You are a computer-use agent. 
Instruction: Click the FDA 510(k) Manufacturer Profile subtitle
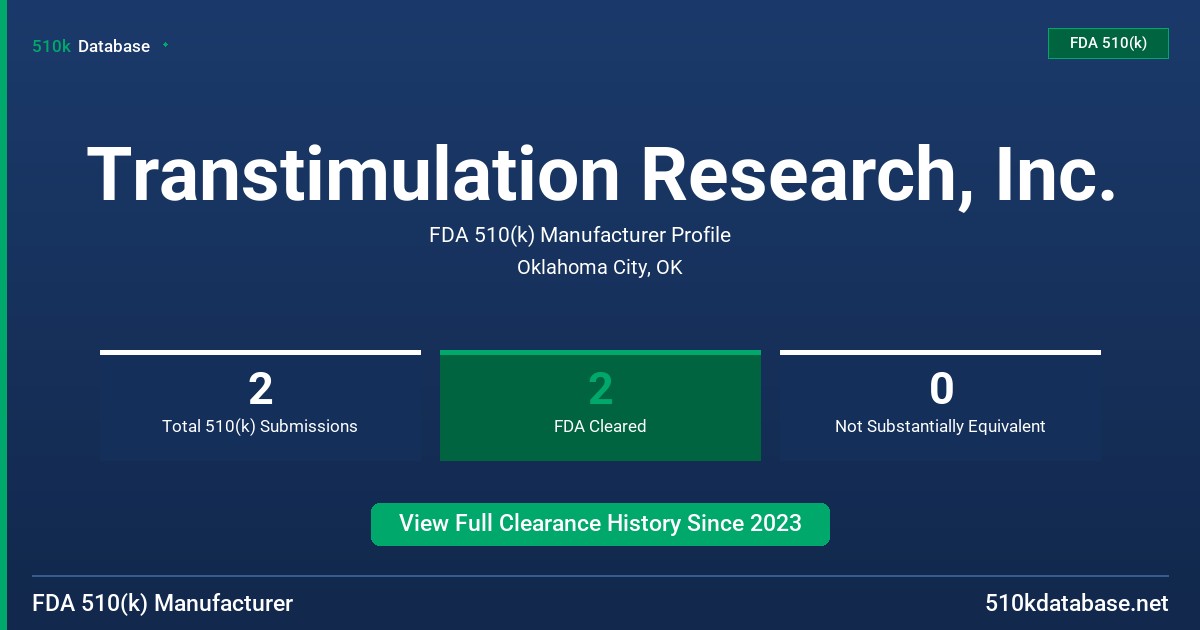click(x=580, y=235)
